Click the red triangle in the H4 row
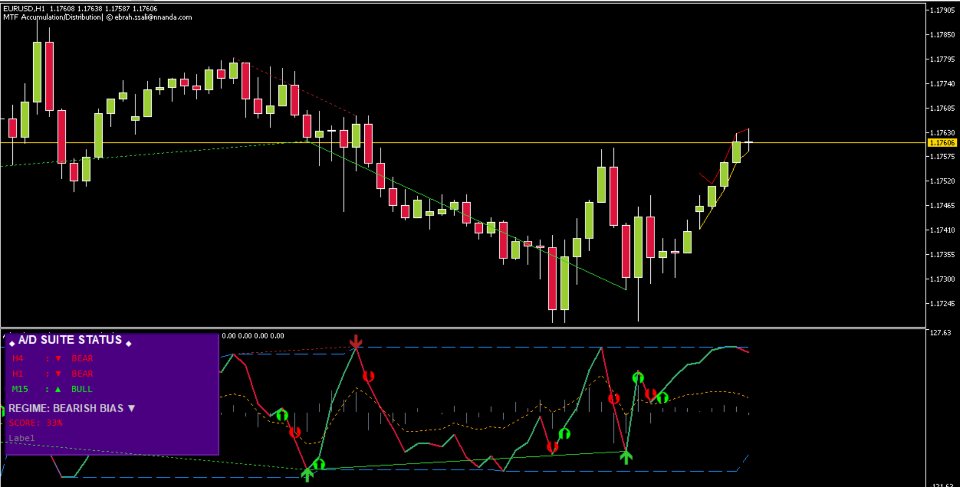This screenshot has width=960, height=487. click(x=58, y=358)
